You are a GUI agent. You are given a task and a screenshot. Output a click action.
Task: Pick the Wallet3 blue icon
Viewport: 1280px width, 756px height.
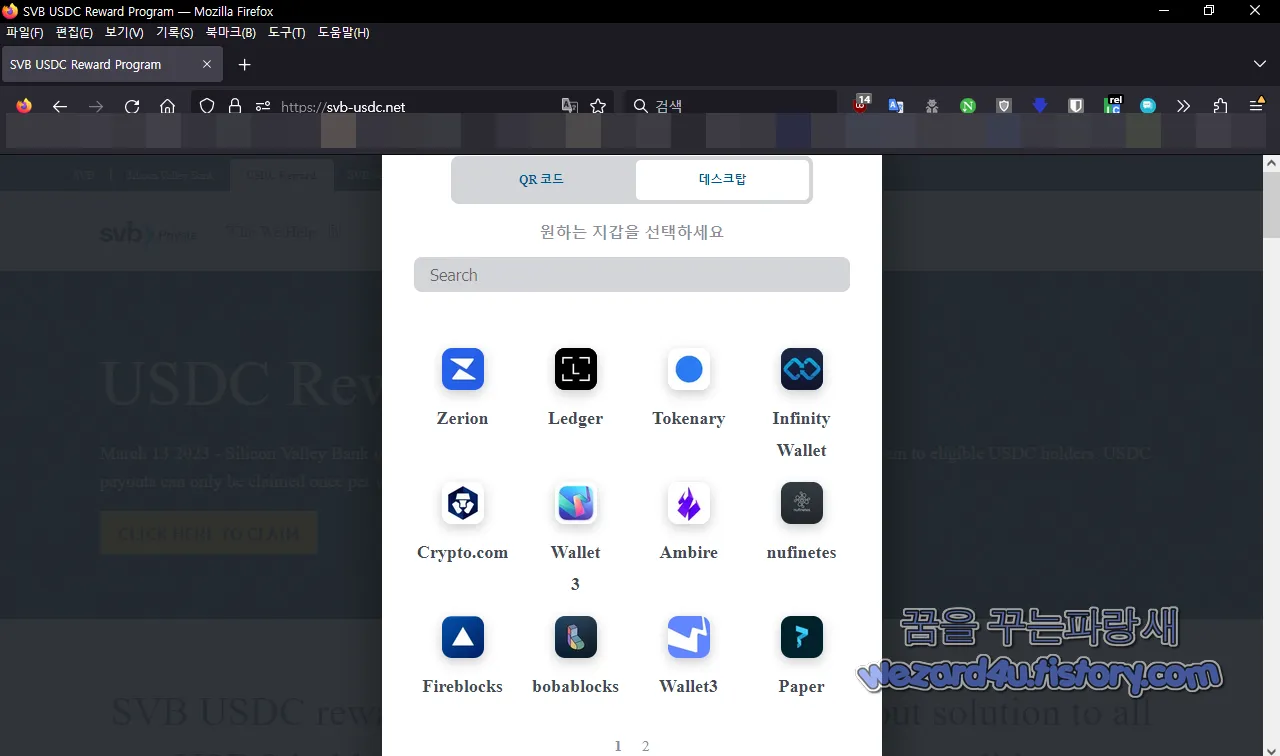click(x=689, y=637)
